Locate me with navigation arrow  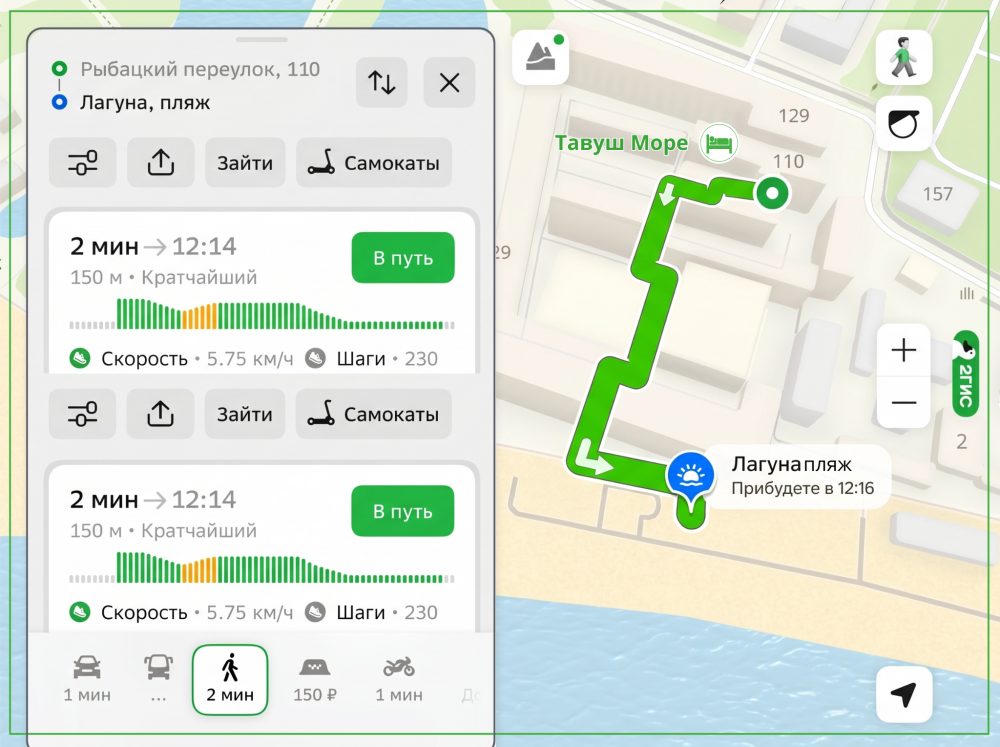(904, 695)
